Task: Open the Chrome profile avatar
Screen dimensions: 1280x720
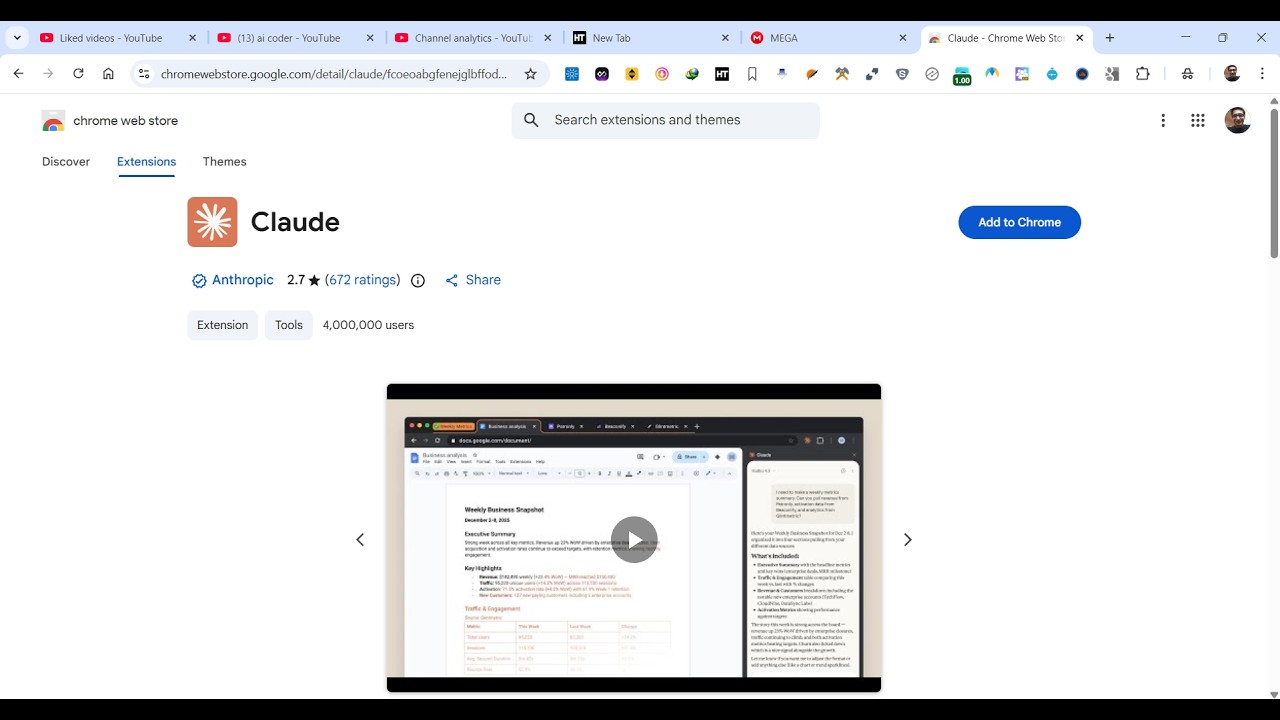Action: tap(1232, 74)
